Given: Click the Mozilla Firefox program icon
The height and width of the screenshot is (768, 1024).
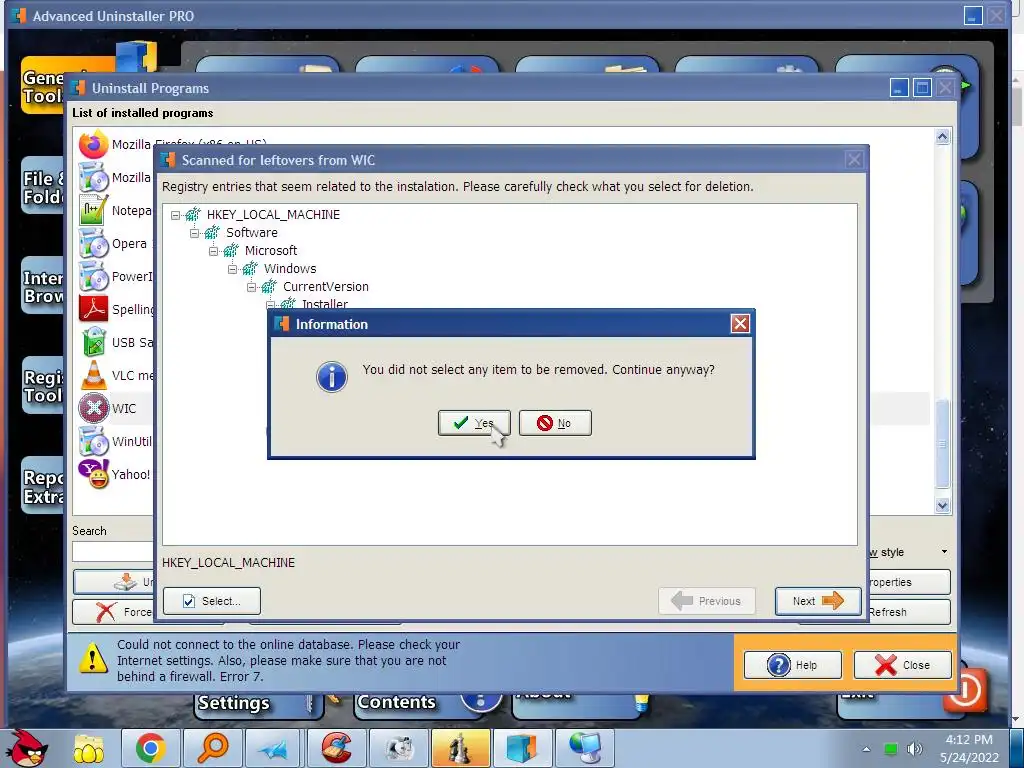Looking at the screenshot, I should point(93,144).
